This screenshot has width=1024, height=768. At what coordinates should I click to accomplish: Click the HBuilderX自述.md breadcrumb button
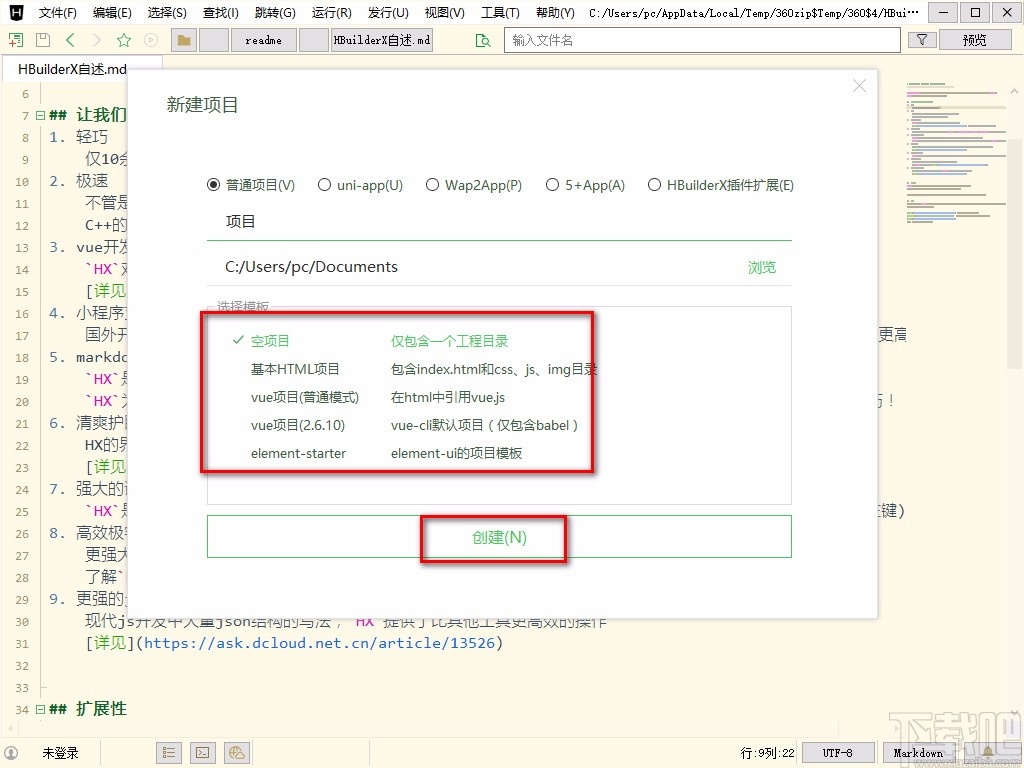click(x=382, y=40)
